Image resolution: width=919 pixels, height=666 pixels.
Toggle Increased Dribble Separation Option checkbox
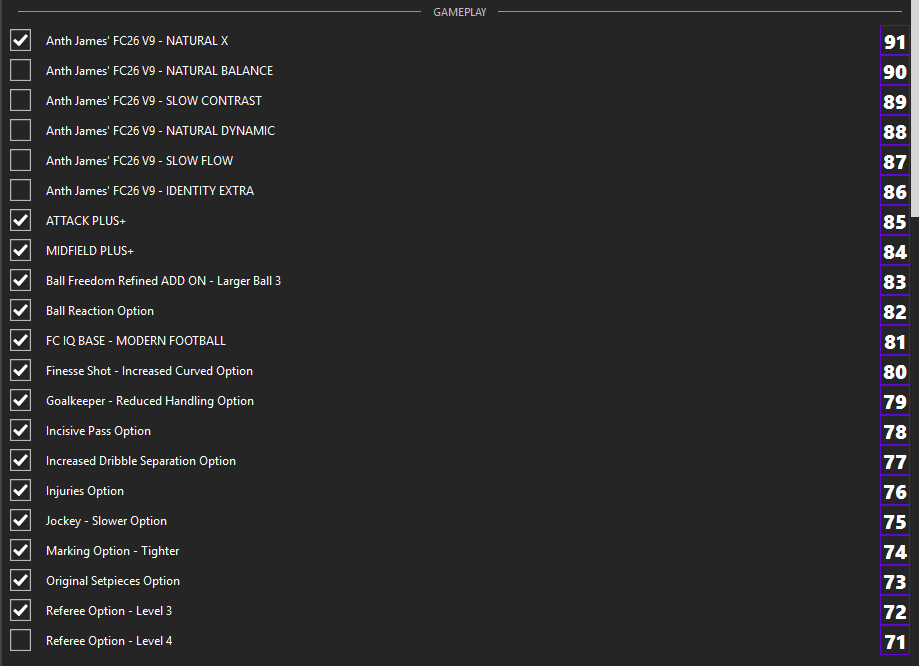point(21,460)
